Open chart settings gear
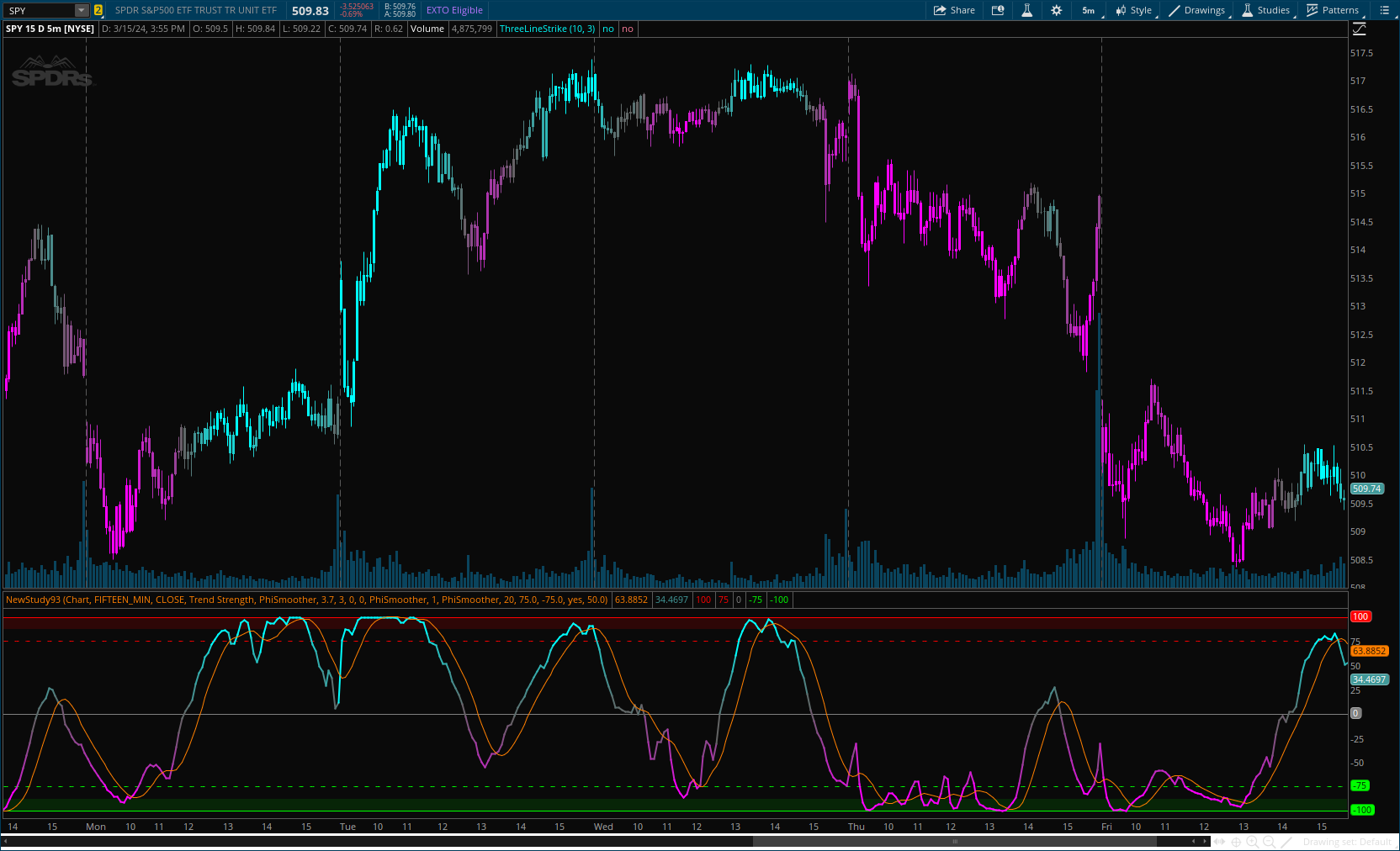This screenshot has height=851, width=1400. coord(1057,10)
